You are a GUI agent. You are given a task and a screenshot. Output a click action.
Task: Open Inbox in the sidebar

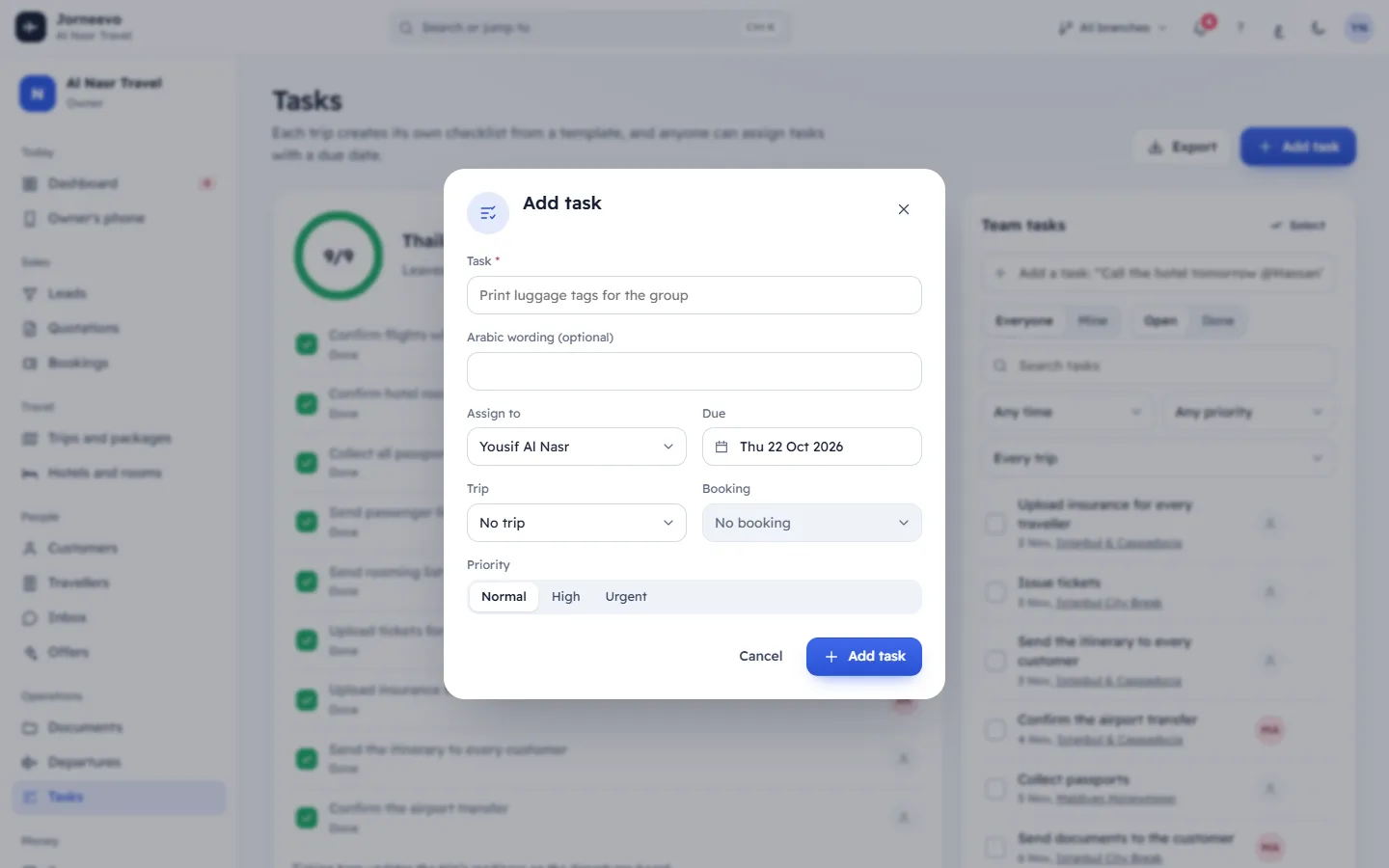click(118, 617)
